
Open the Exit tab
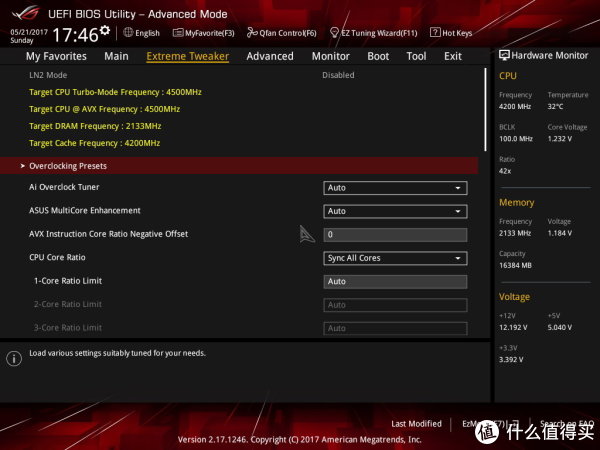pos(453,56)
